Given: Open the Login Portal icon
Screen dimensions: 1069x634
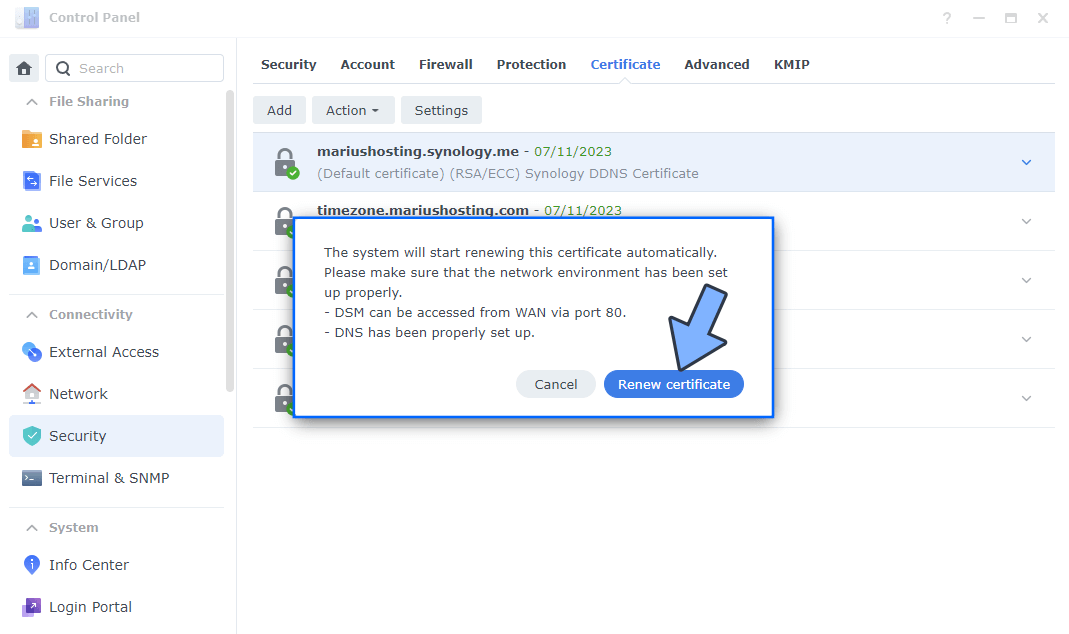Looking at the screenshot, I should click(31, 607).
